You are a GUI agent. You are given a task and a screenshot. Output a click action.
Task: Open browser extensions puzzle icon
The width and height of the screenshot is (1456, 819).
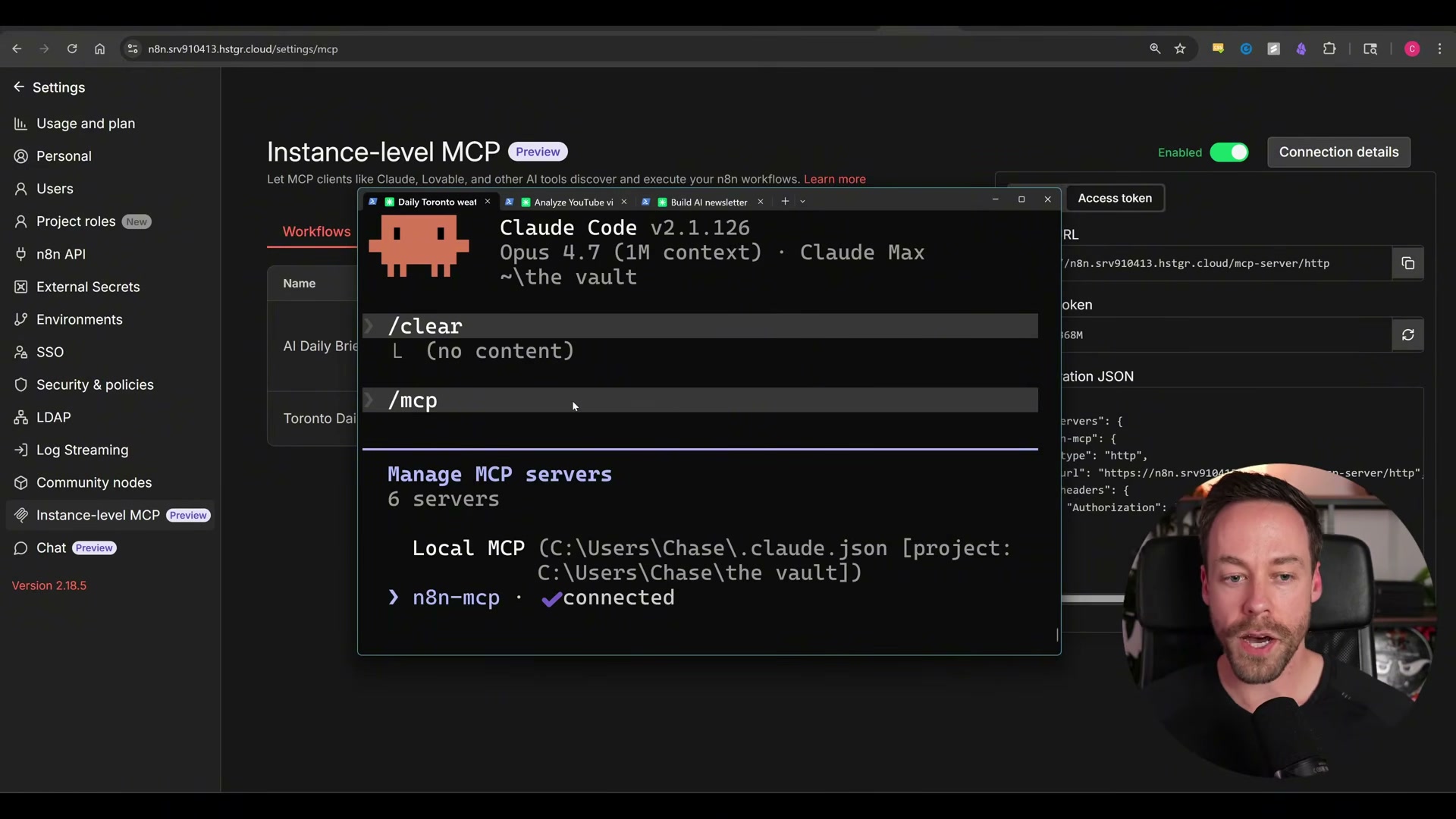(1329, 49)
